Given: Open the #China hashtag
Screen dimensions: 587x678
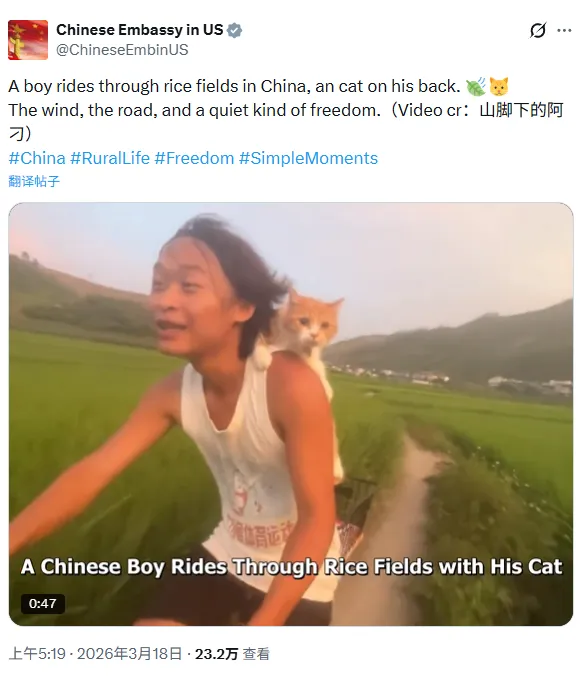Looking at the screenshot, I should tap(37, 158).
